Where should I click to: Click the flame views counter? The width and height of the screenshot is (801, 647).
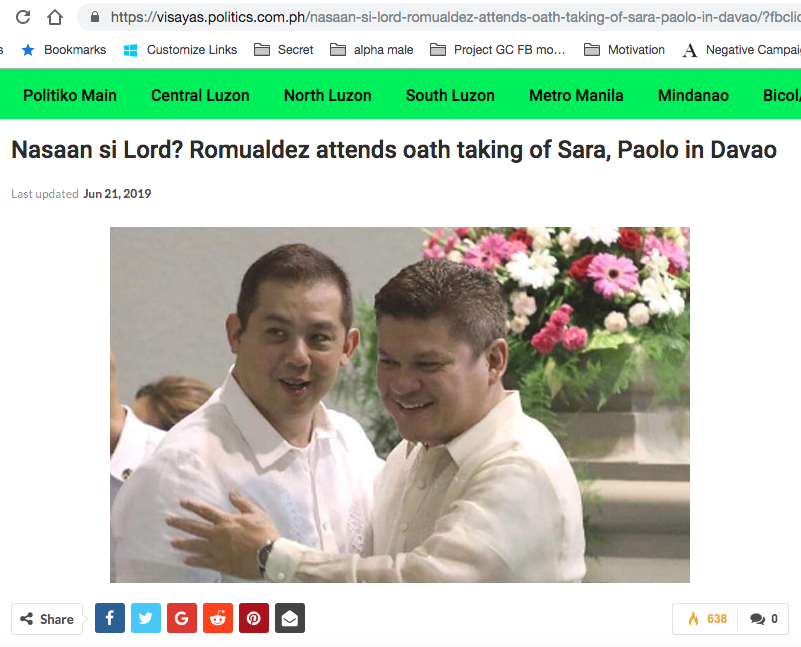pos(707,619)
